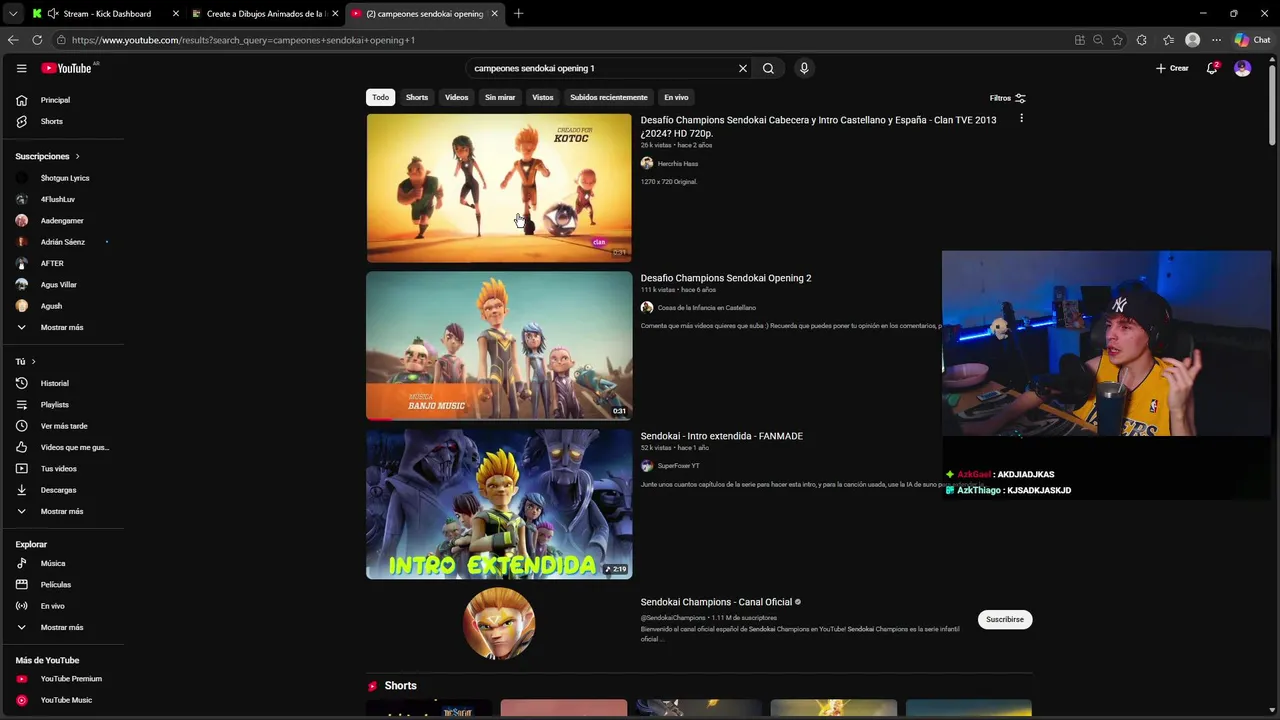Viewport: 1280px width, 720px height.
Task: Play the first video thumbnail with Kotoc
Action: click(x=499, y=188)
